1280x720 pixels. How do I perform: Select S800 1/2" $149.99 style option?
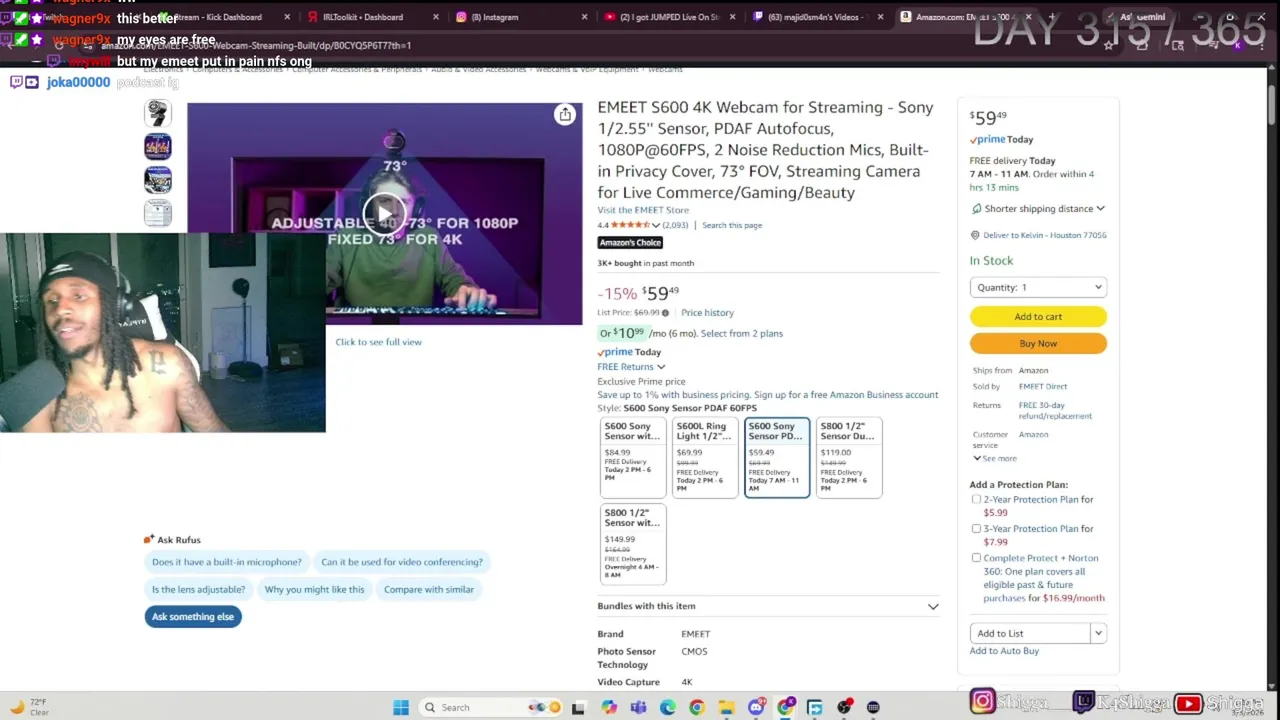coord(633,544)
